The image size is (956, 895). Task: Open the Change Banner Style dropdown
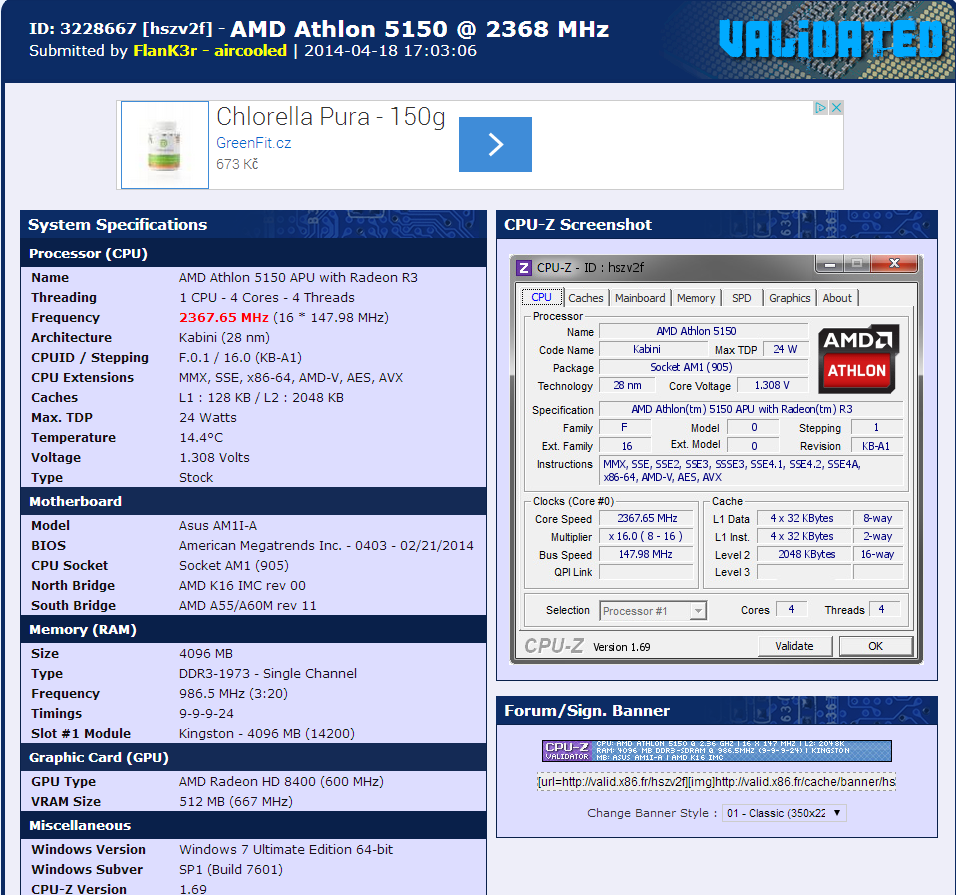784,813
